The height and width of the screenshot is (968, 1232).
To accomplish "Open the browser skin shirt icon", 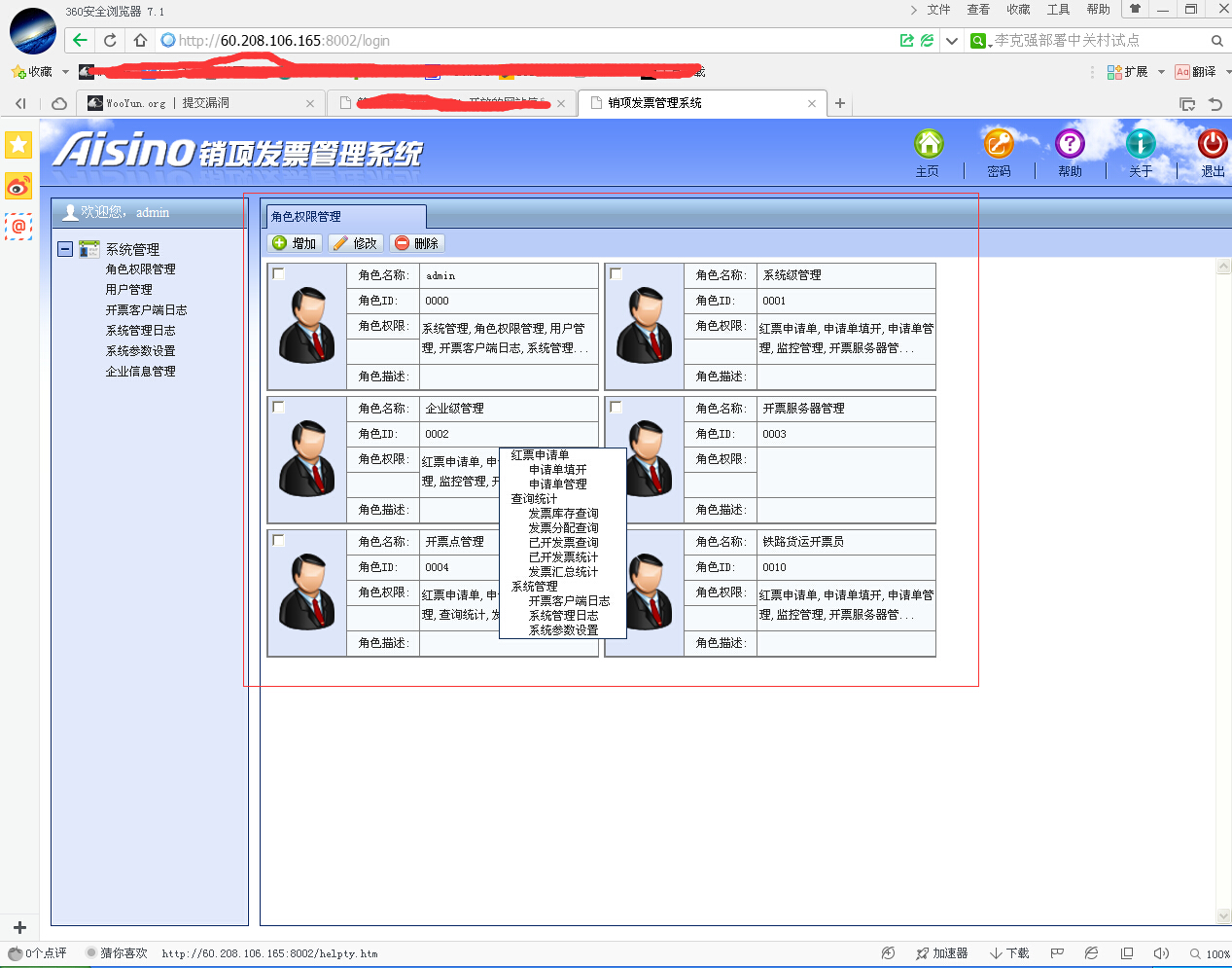I will click(1135, 9).
